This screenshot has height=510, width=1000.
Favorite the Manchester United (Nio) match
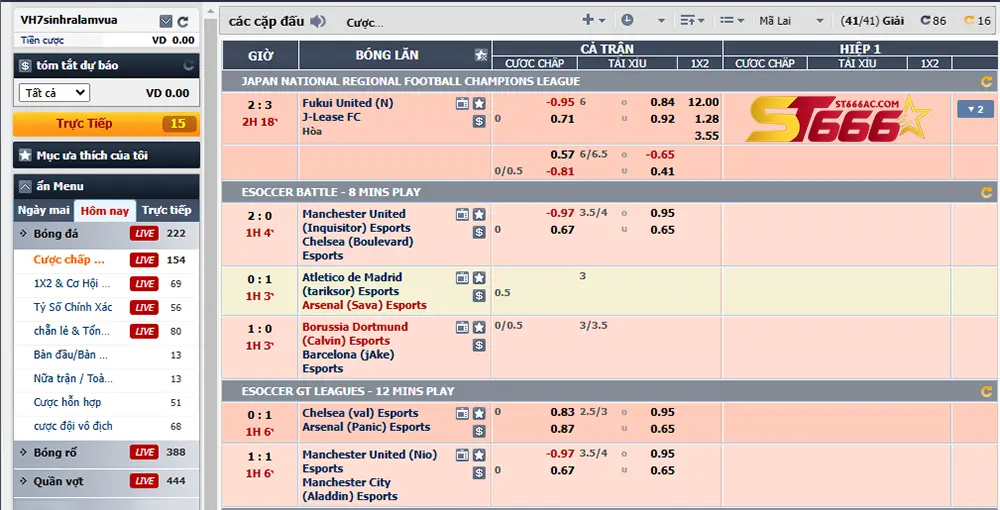[x=479, y=455]
